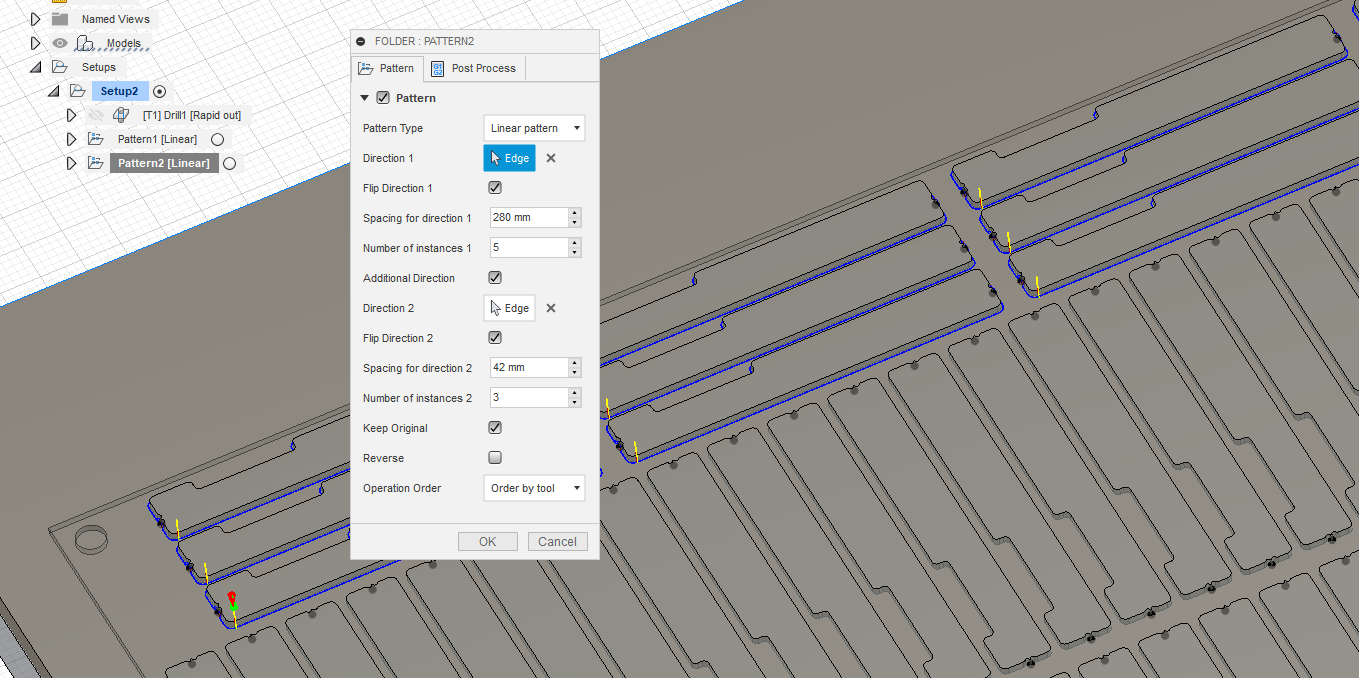
Task: Click the Pattern2 pattern folder icon
Action: click(x=96, y=163)
